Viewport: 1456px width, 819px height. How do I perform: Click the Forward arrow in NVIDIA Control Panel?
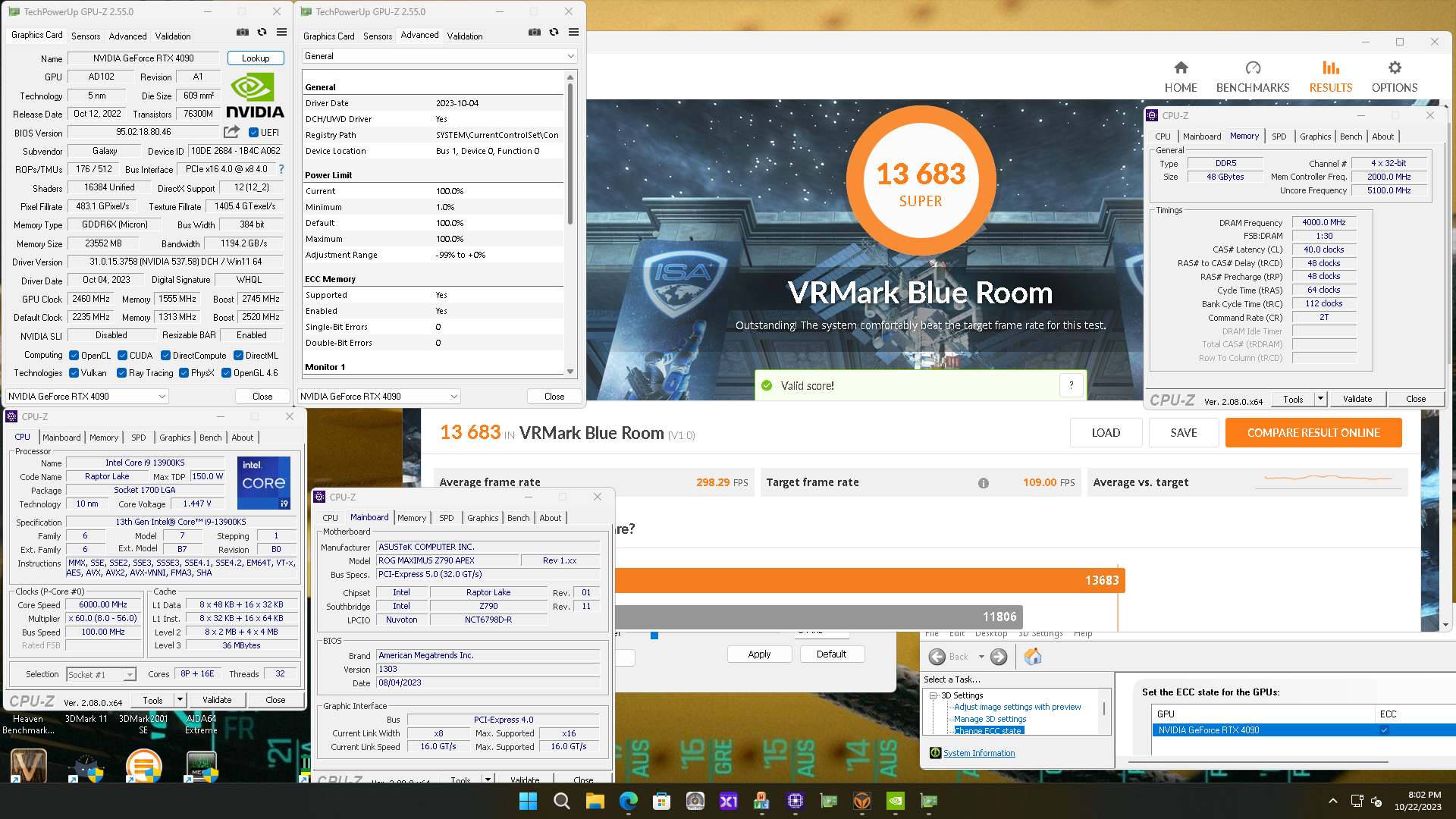(x=999, y=657)
